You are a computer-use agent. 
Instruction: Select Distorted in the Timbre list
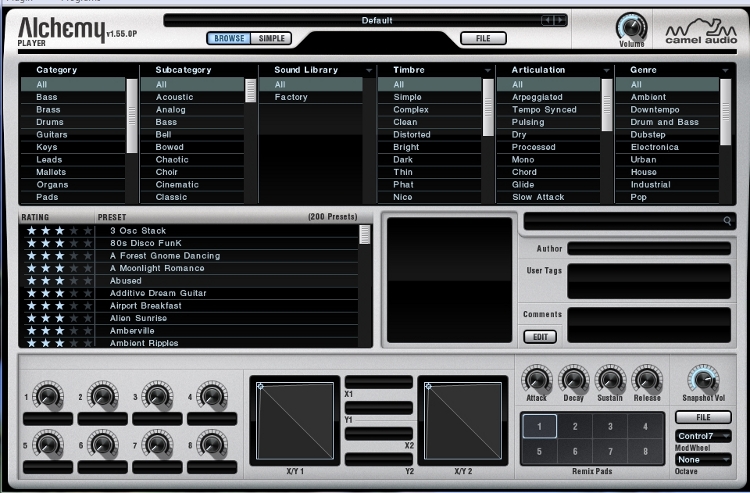[430, 134]
